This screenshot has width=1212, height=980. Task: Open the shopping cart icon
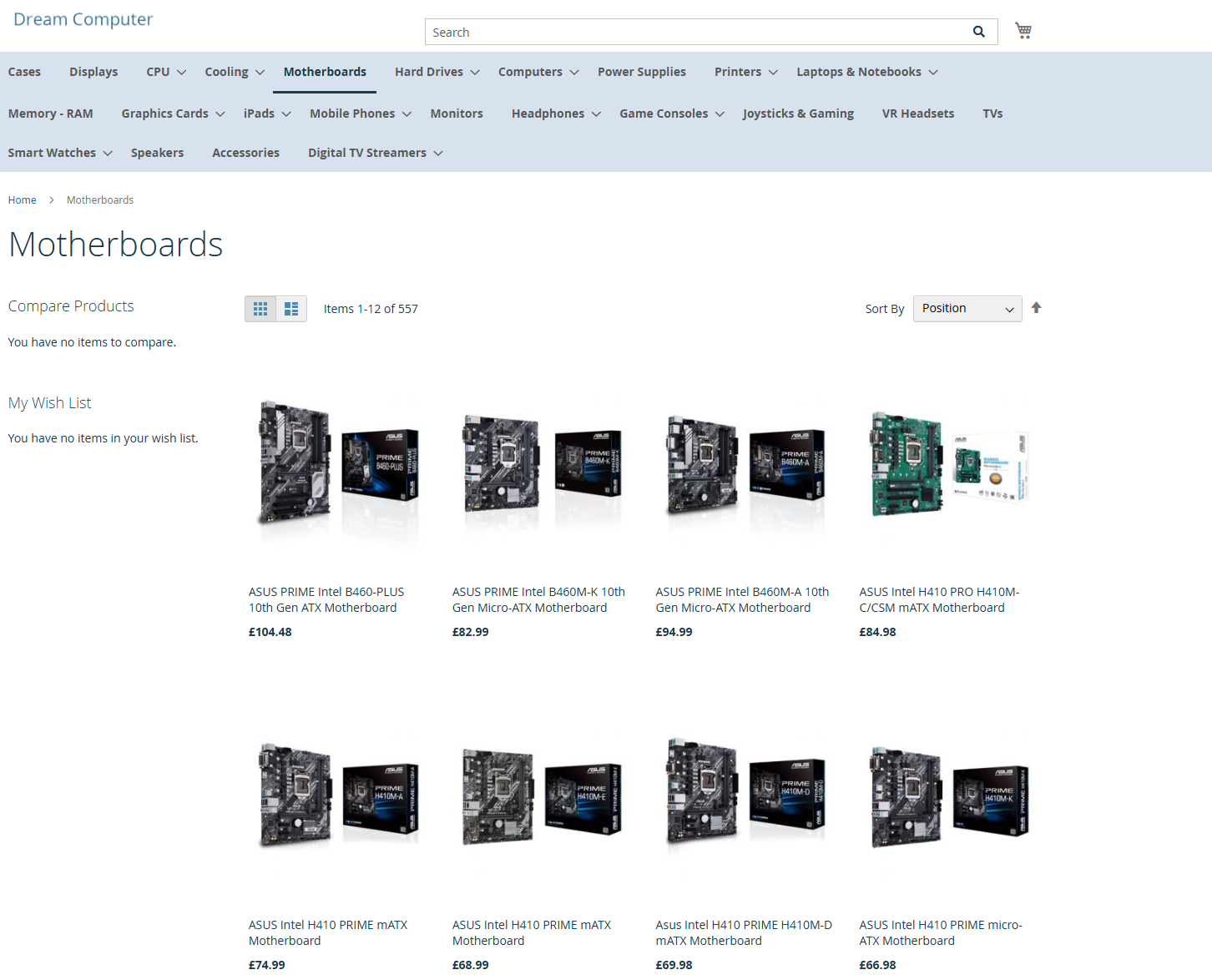pos(1023,31)
